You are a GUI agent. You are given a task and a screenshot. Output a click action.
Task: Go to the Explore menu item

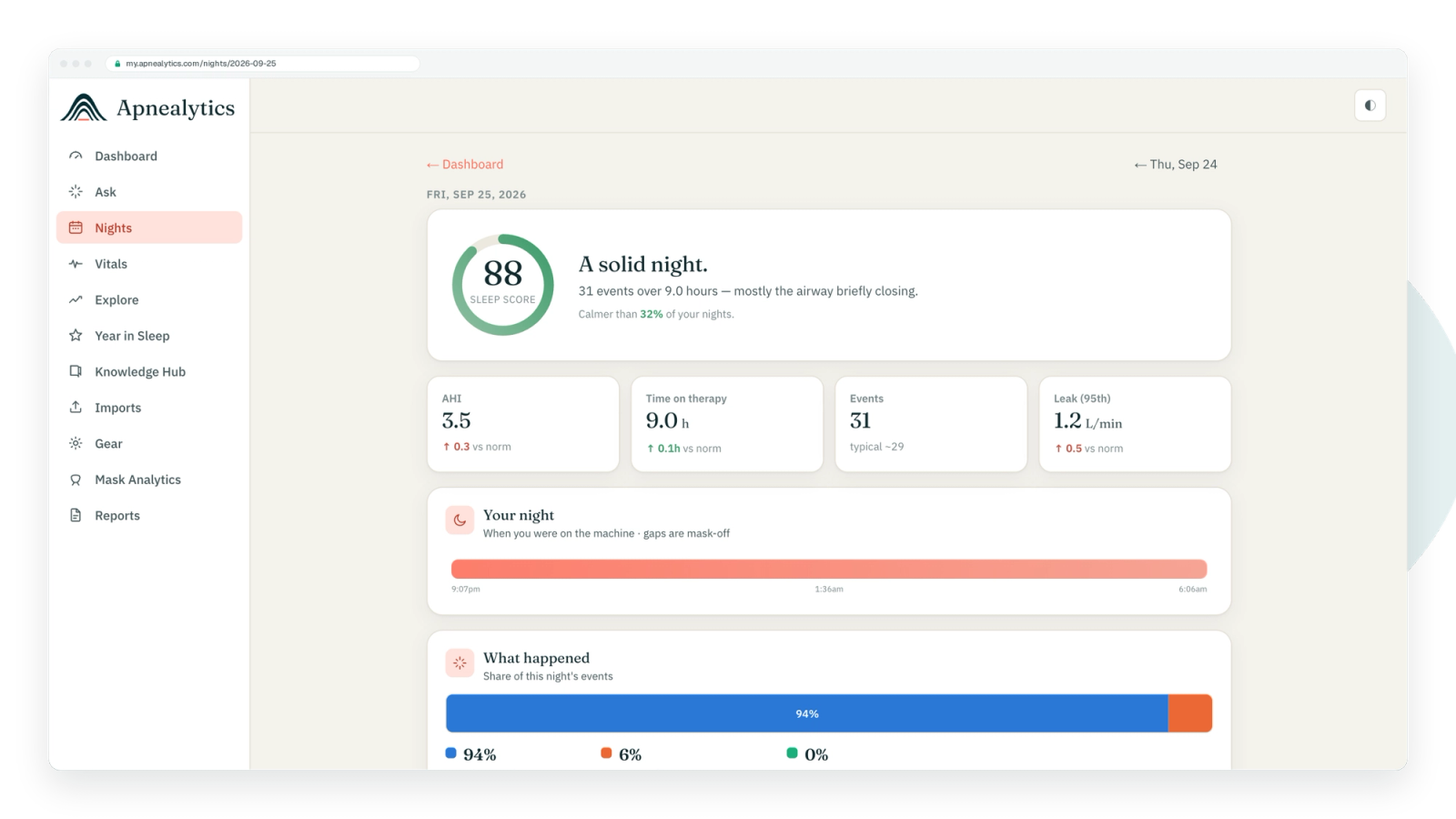[149, 299]
